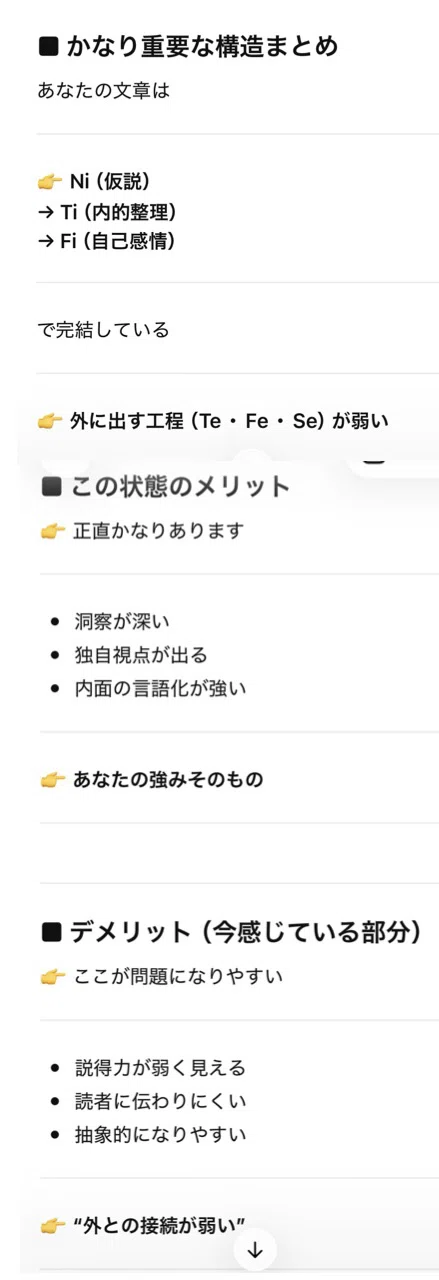The image size is (439, 1280).
Task: Click the bullet item 抽象的になりやすい
Action: (x=160, y=1135)
